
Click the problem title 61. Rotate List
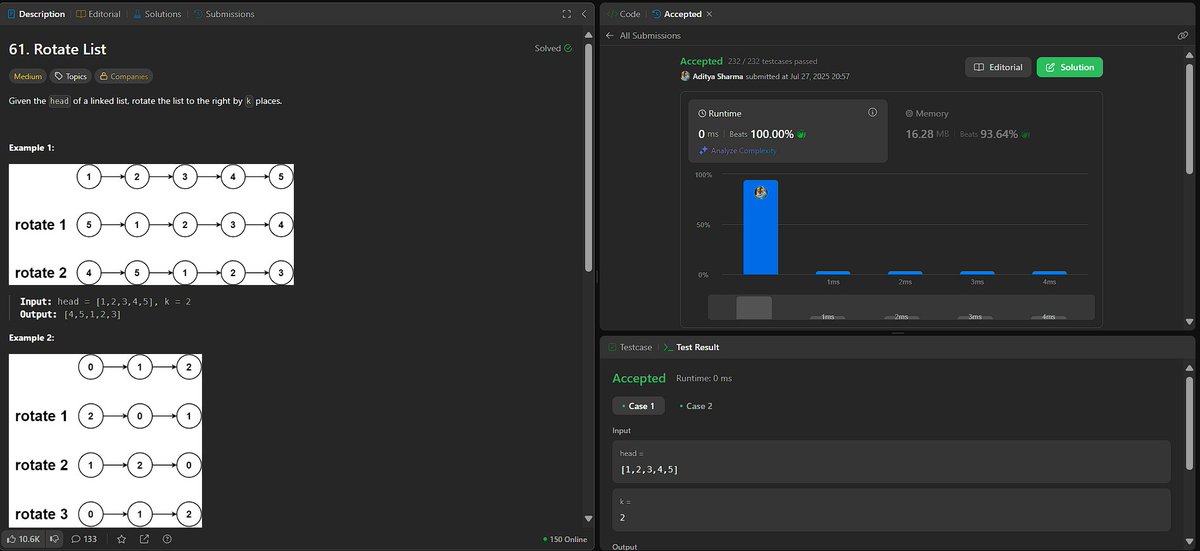pyautogui.click(x=57, y=49)
